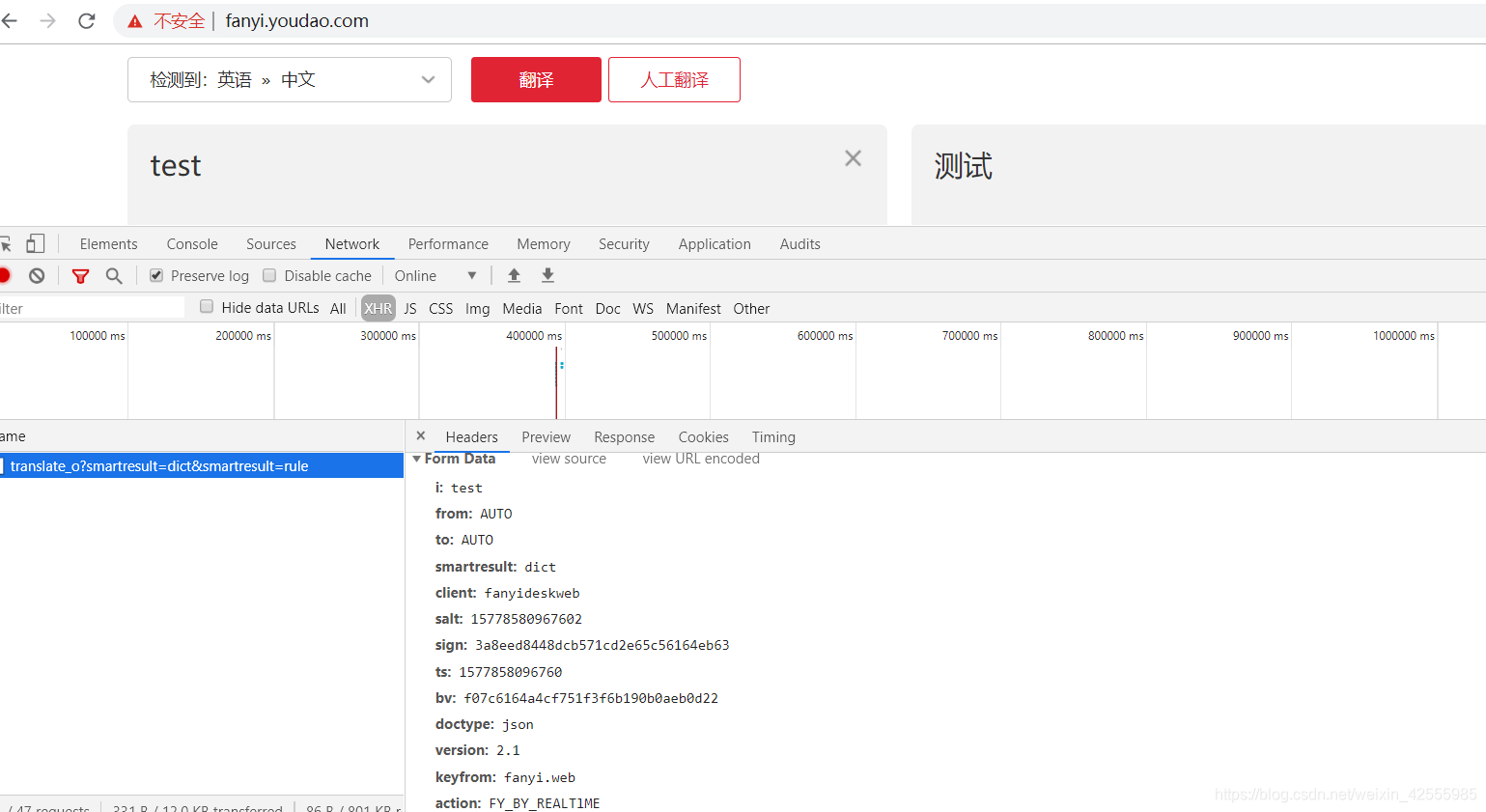Collapse the Form Data section
This screenshot has width=1486, height=812.
tap(416, 459)
